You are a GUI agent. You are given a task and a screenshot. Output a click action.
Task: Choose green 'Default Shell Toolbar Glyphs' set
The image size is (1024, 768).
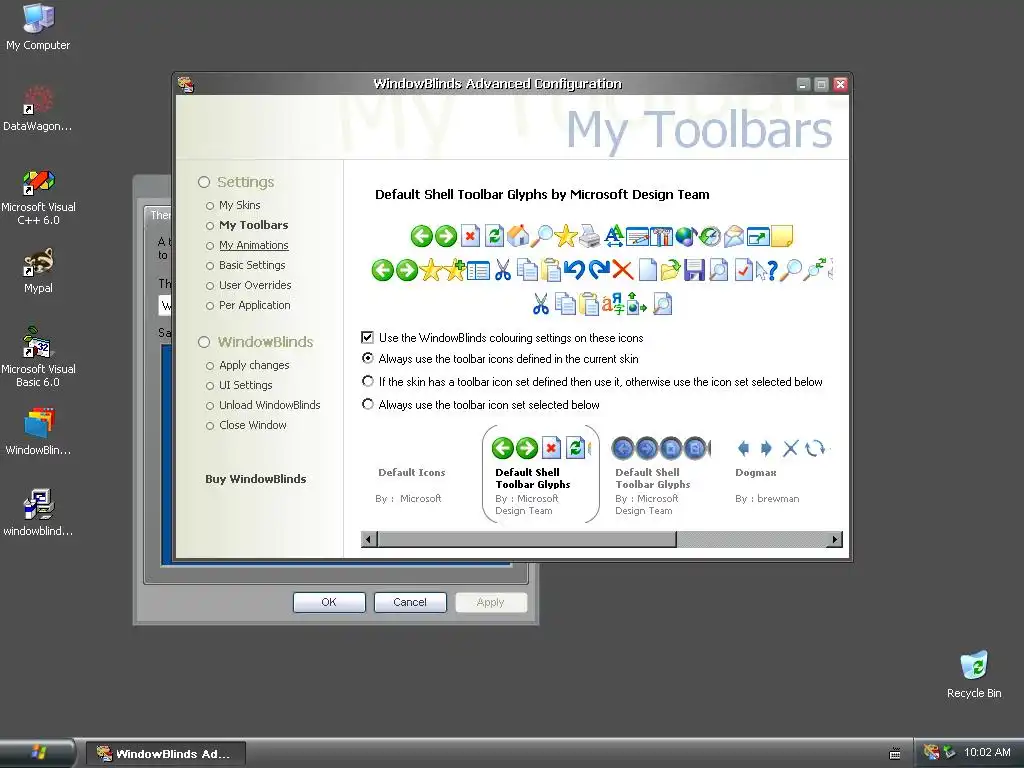pyautogui.click(x=540, y=475)
